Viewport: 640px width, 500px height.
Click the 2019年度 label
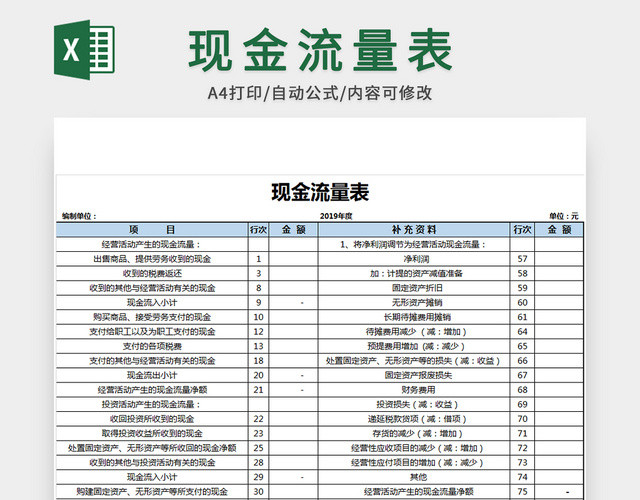click(x=336, y=216)
